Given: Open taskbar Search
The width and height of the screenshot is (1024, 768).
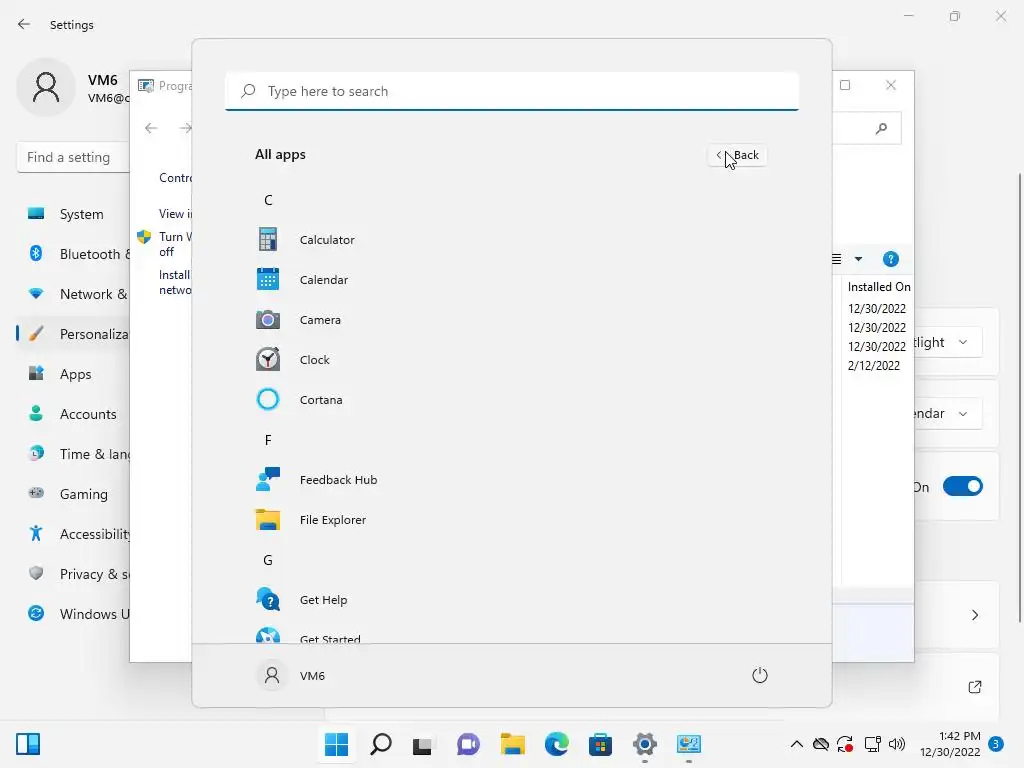Looking at the screenshot, I should (x=381, y=744).
